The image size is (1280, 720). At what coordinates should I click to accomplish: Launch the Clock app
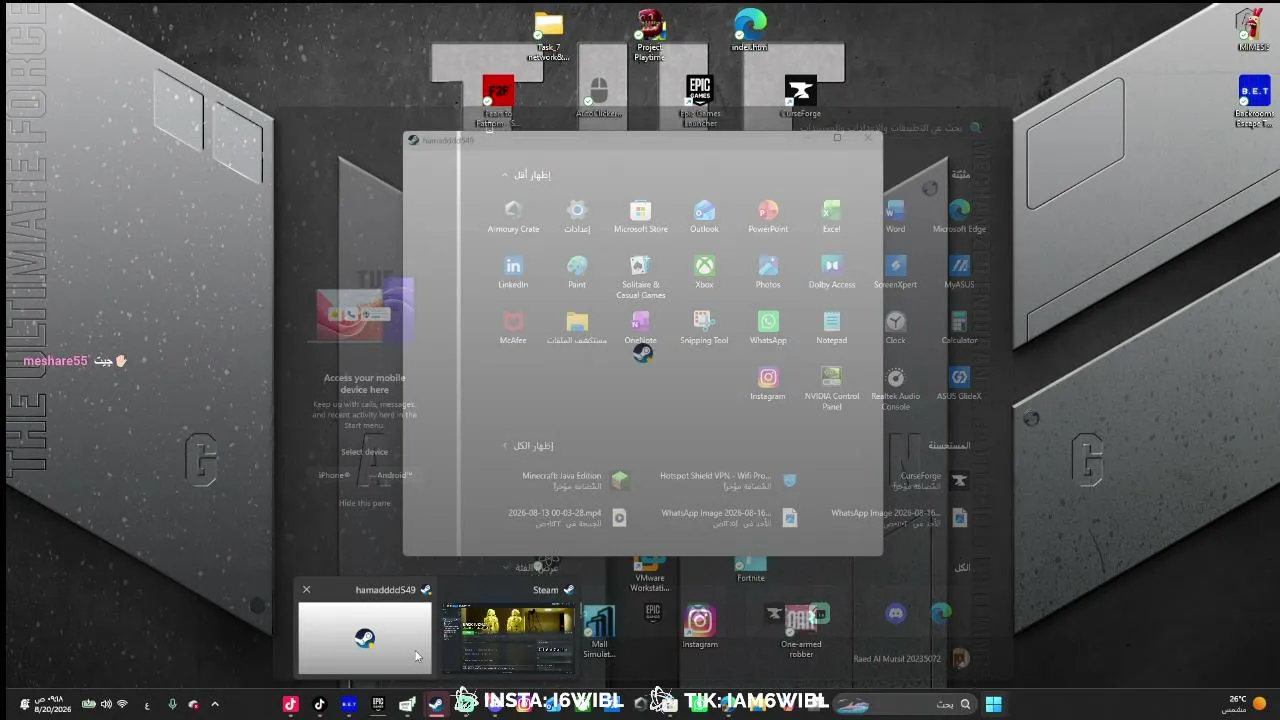click(x=895, y=328)
